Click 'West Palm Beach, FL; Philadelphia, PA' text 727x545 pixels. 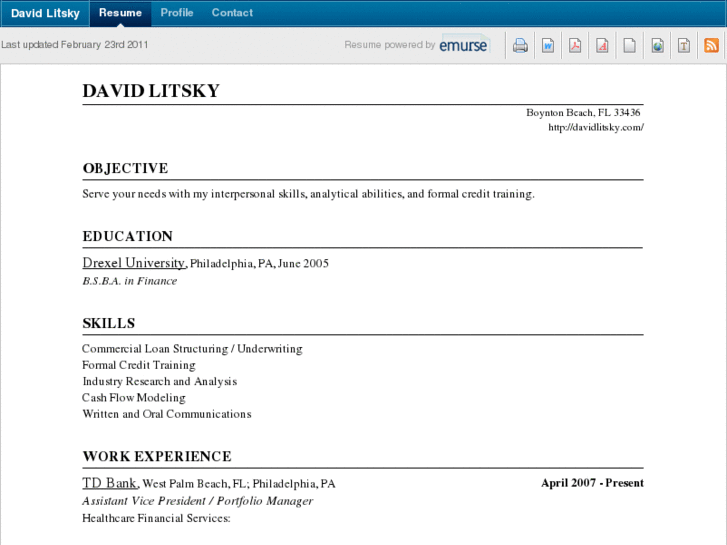click(239, 484)
